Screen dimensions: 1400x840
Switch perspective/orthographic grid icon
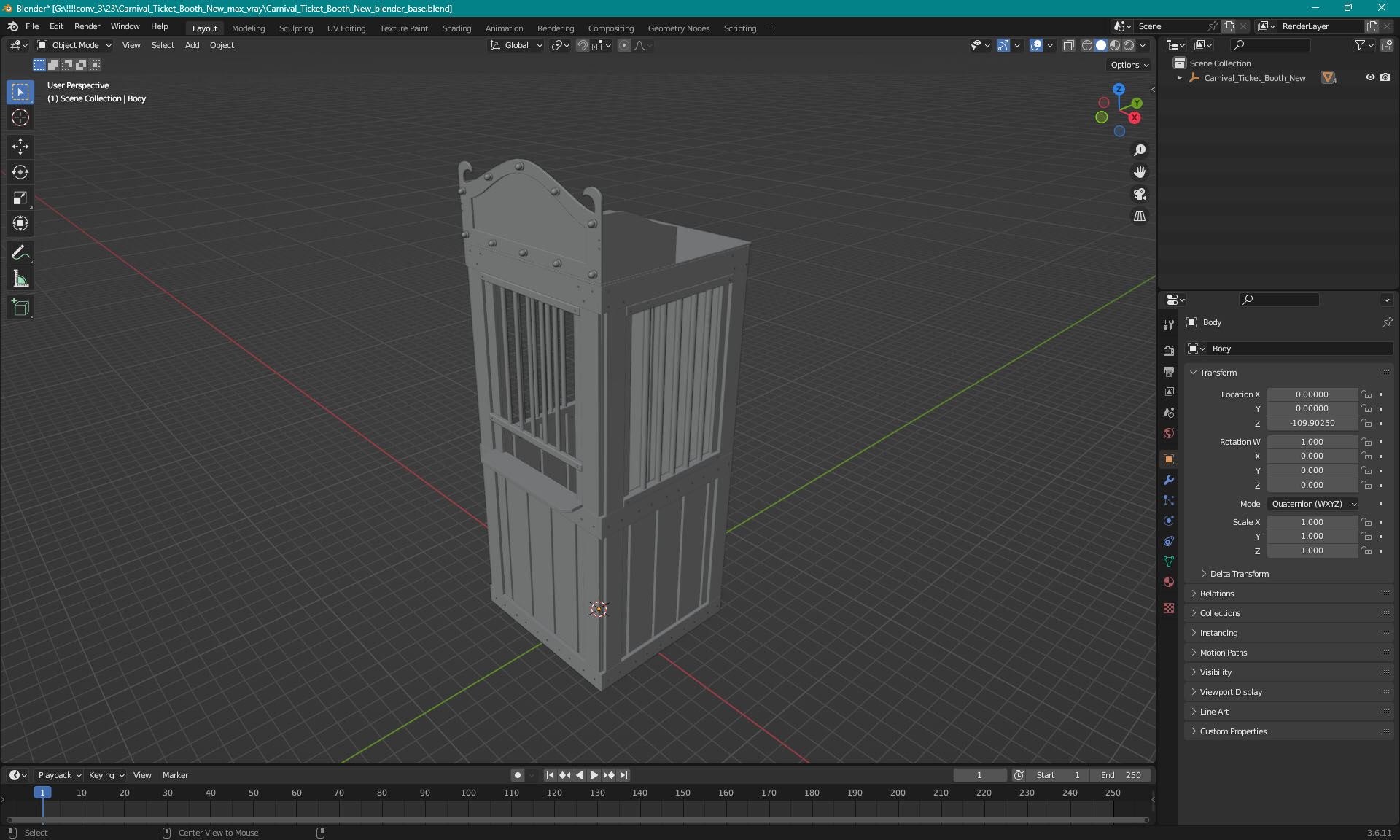point(1140,217)
